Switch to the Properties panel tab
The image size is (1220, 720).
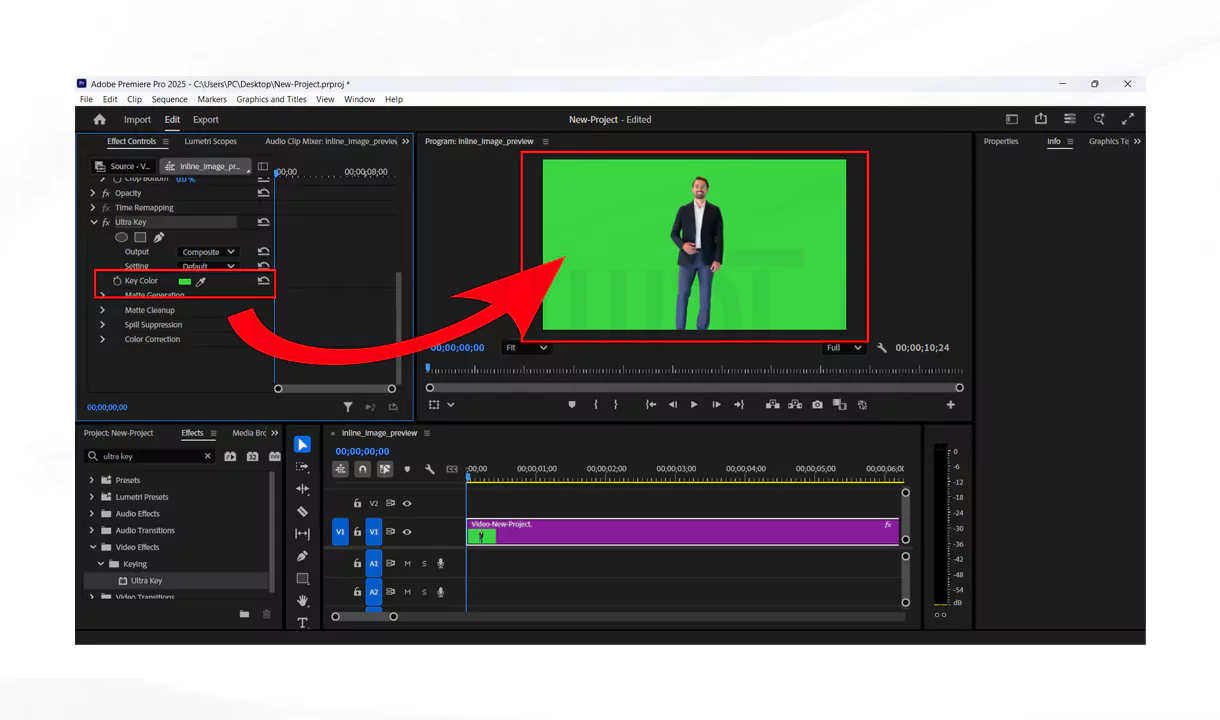(x=1001, y=141)
